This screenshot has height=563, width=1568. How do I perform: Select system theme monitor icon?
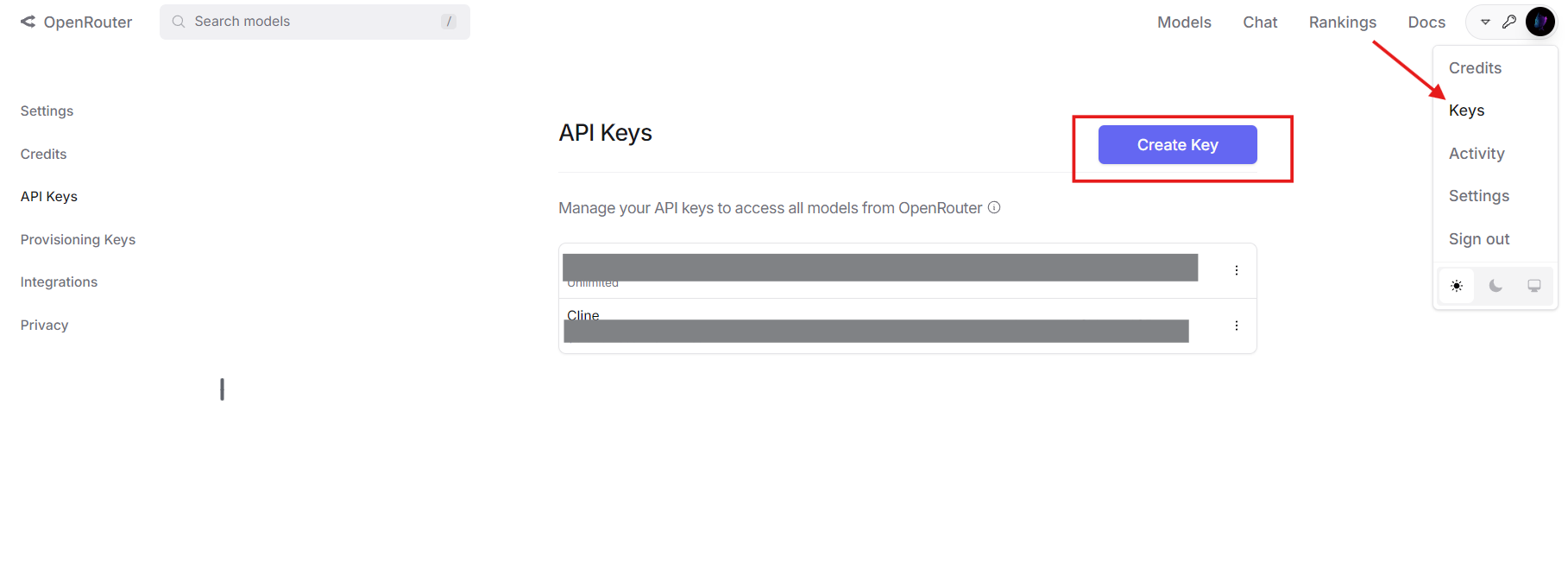(x=1534, y=286)
